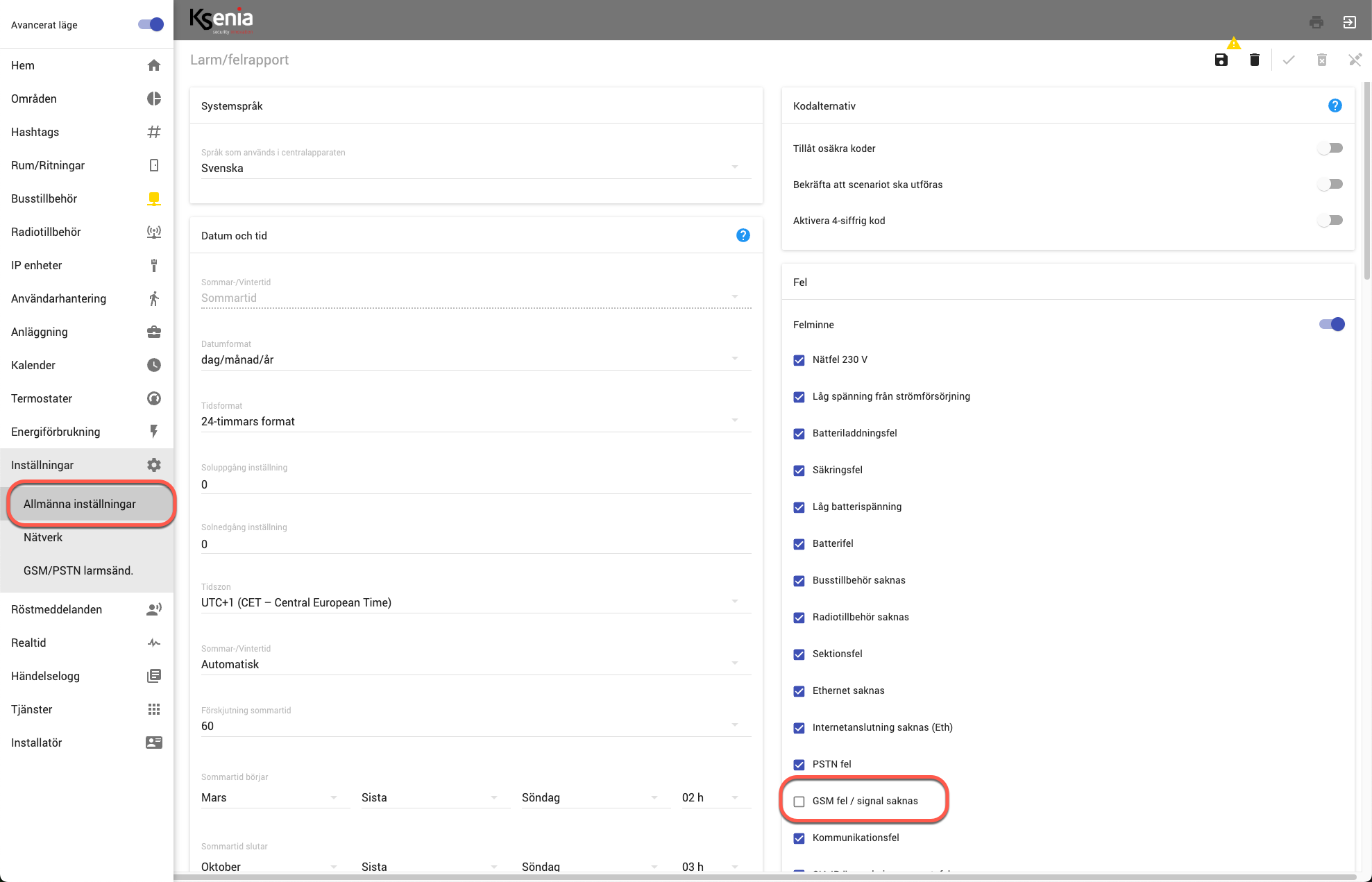
Task: Click the logout exit icon
Action: point(1349,22)
